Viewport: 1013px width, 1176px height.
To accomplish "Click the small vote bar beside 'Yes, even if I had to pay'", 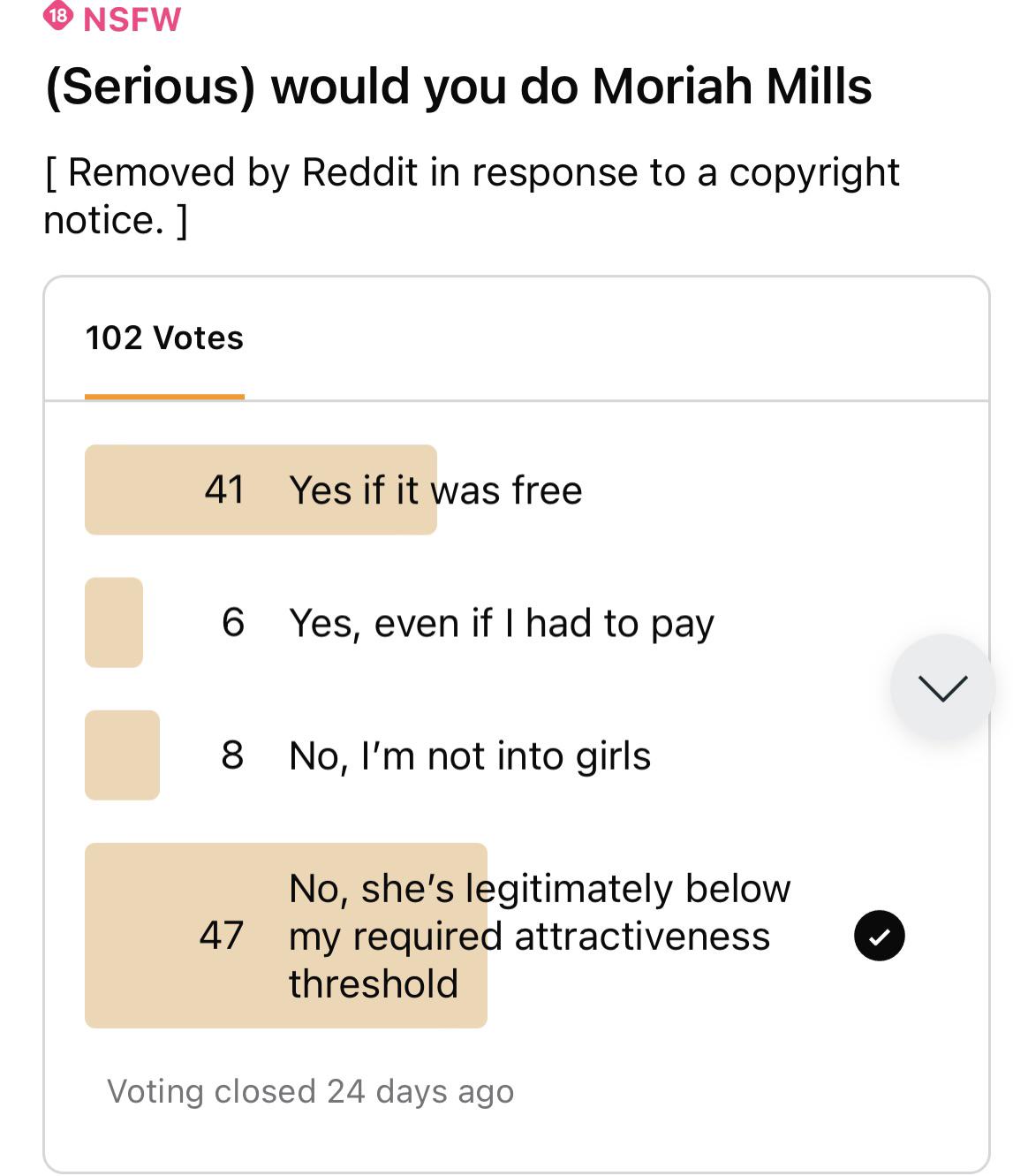I will (113, 623).
